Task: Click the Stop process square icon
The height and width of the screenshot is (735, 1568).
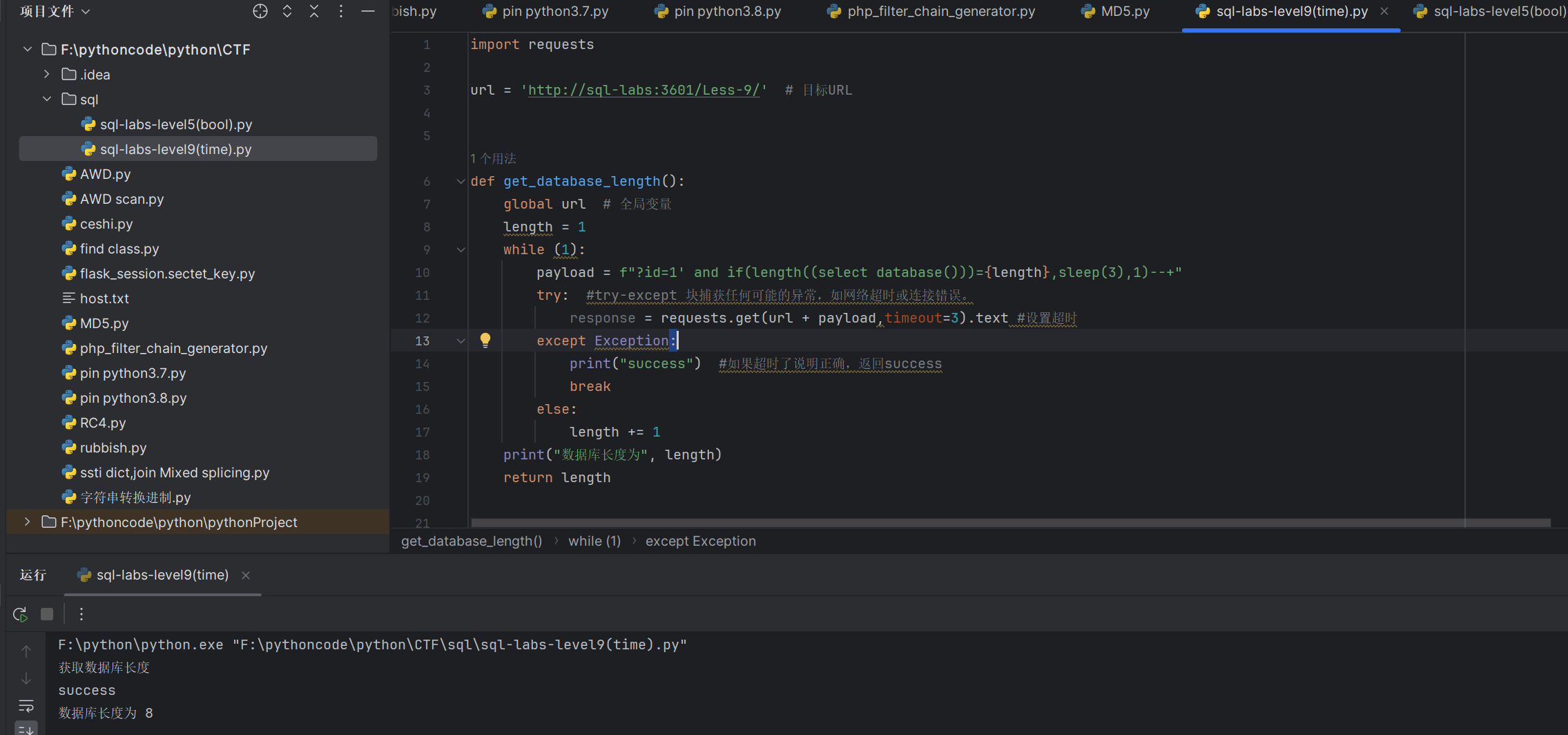Action: coord(46,613)
